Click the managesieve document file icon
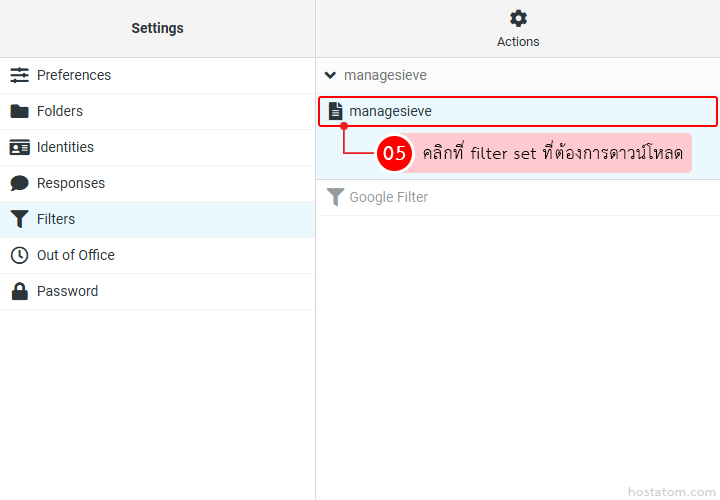The height and width of the screenshot is (500, 720). tap(336, 111)
